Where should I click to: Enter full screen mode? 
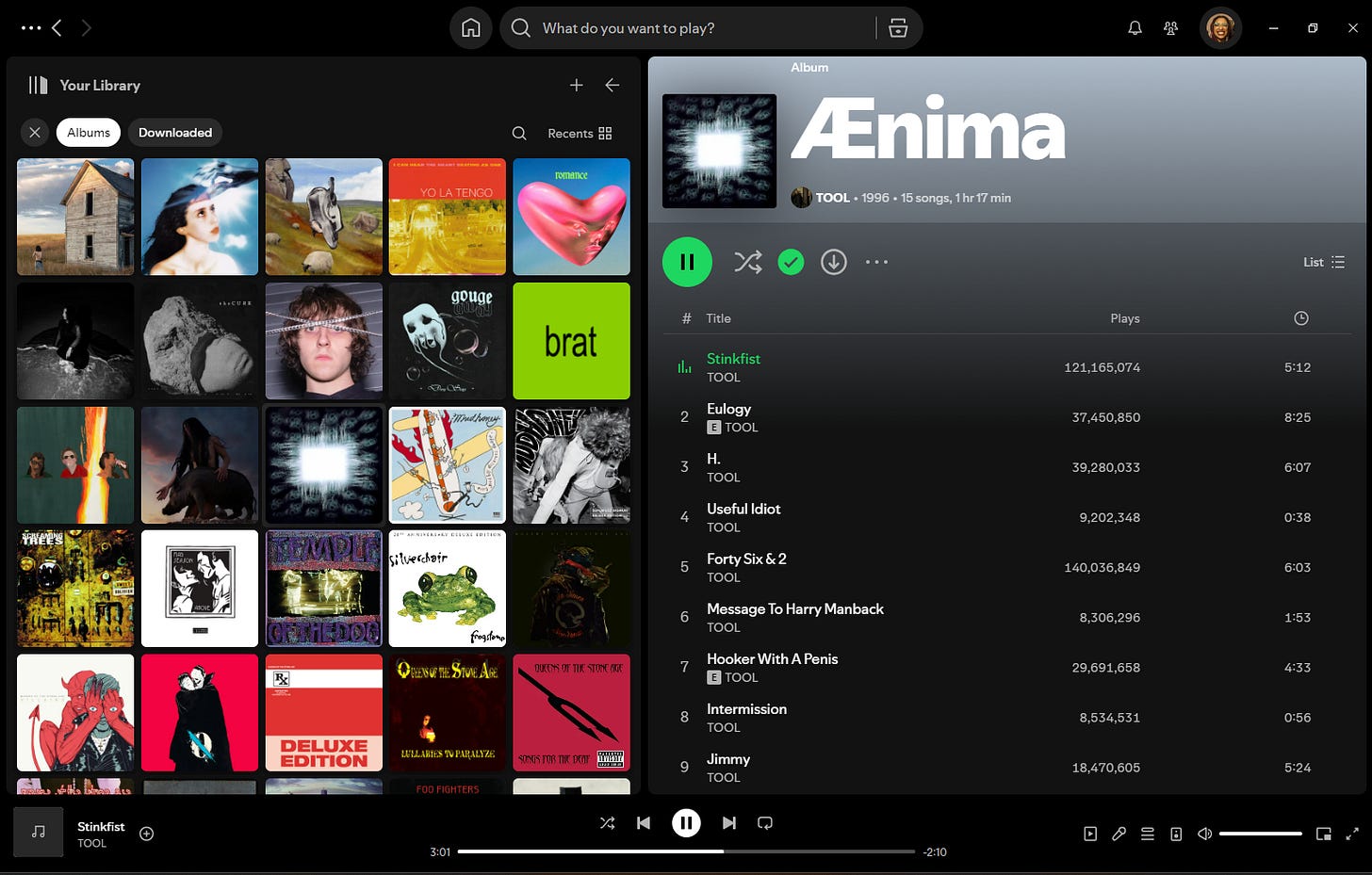[x=1352, y=834]
